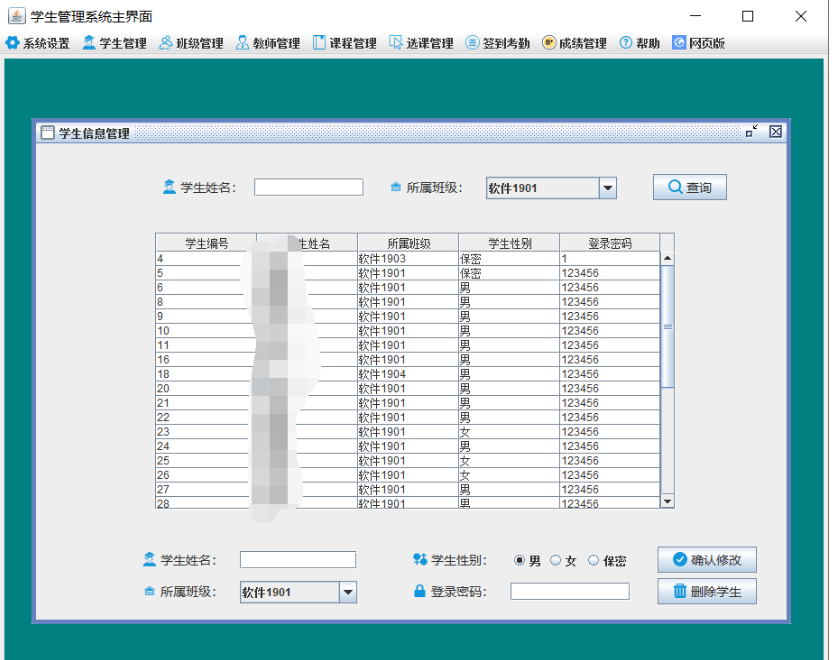This screenshot has height=660, width=832.
Task: Click the table scrollbar up arrow
Action: click(x=668, y=258)
